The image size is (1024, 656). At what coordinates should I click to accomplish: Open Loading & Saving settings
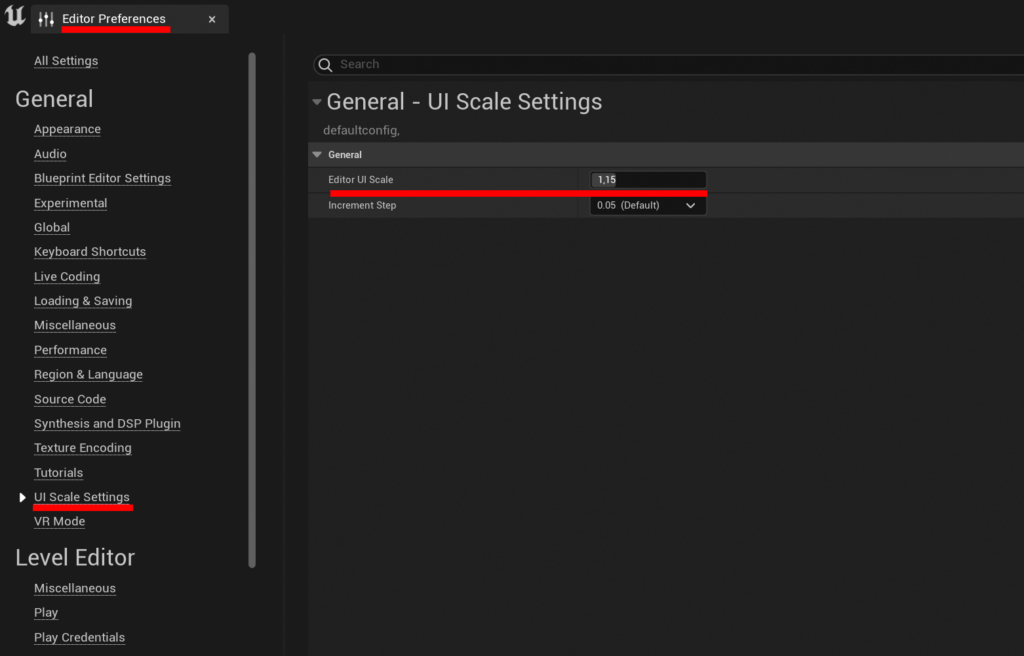click(x=83, y=301)
